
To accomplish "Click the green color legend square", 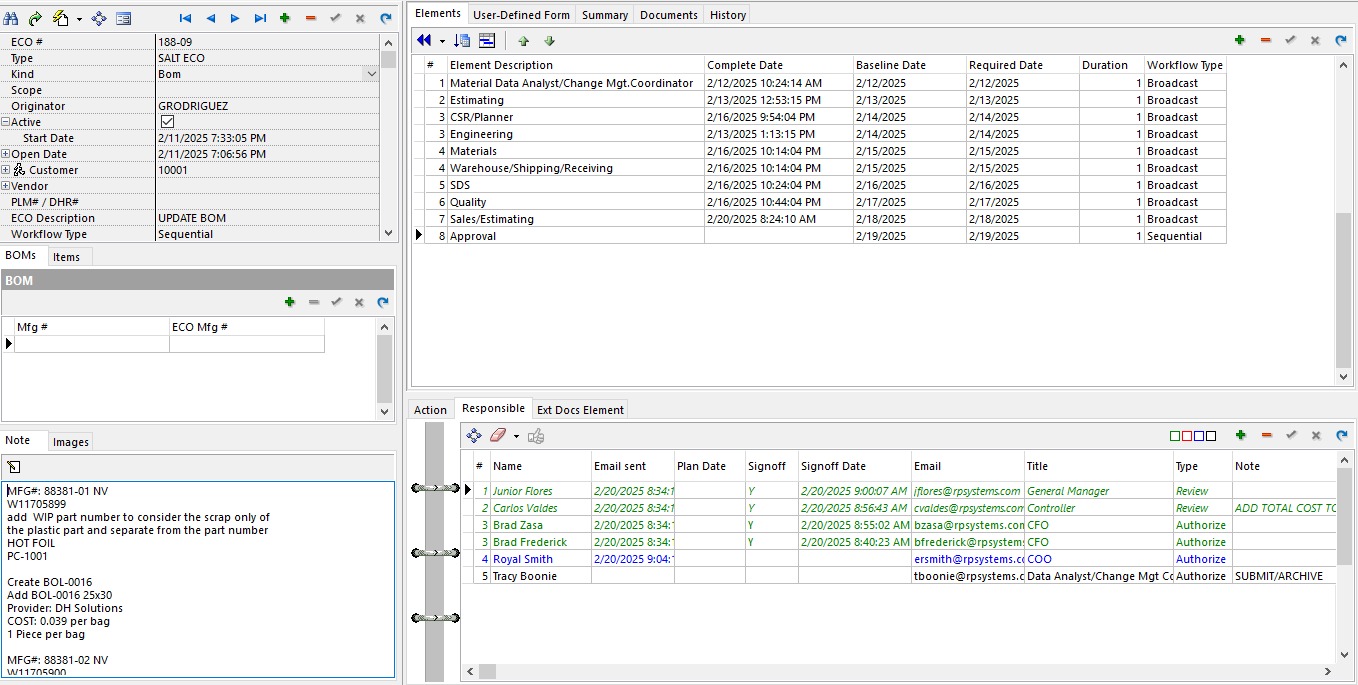I will [x=1175, y=436].
